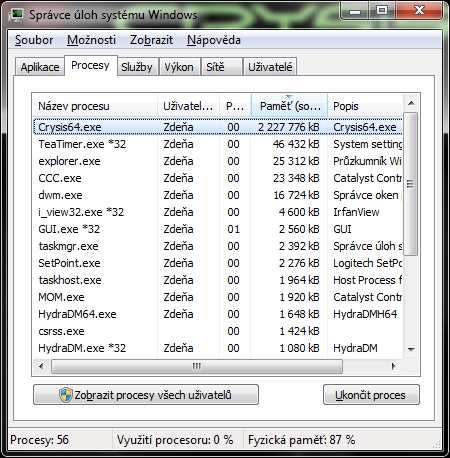This screenshot has width=450, height=458.
Task: Select the HydraDM64.exe process
Action: (218, 314)
